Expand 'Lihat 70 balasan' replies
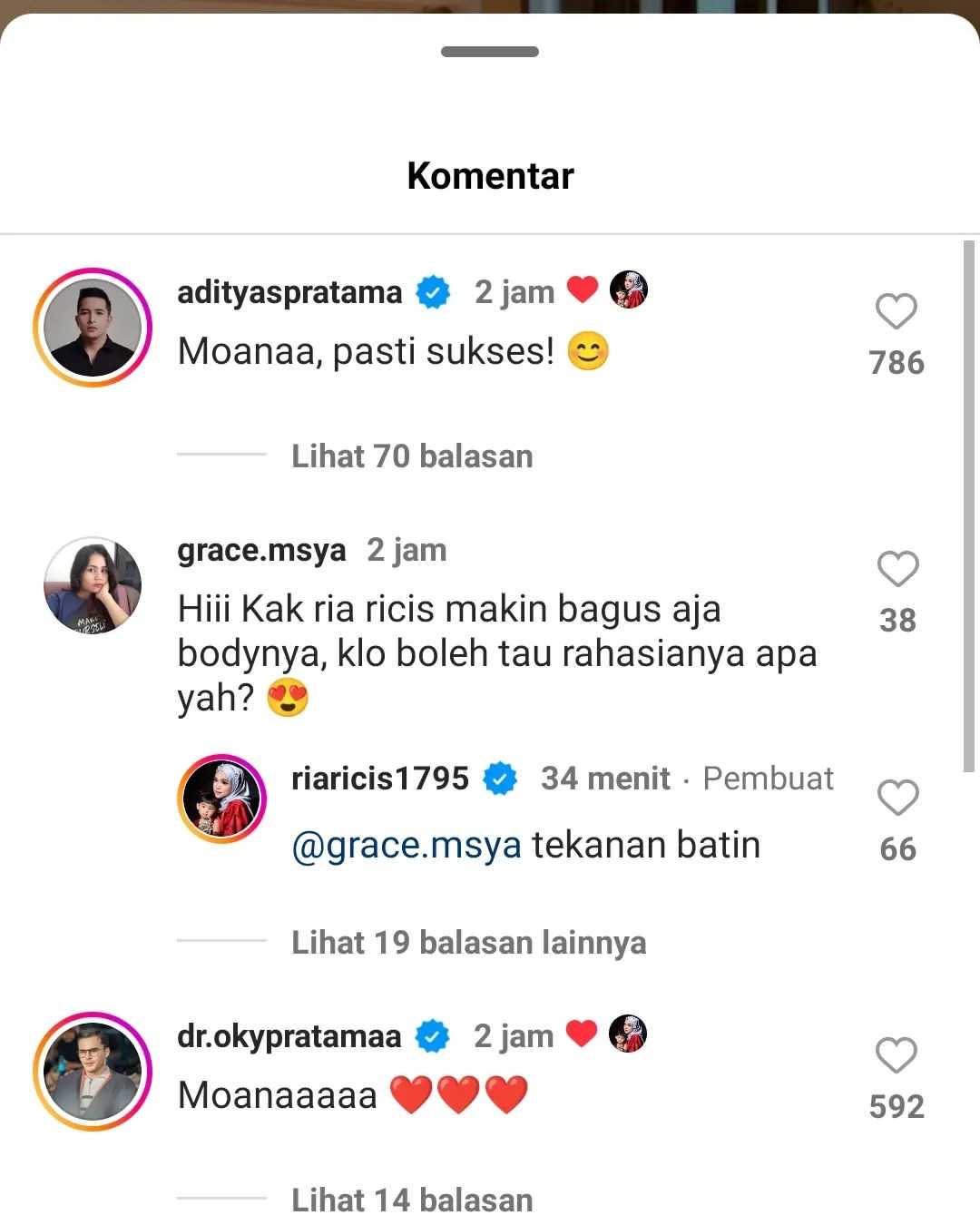The width and height of the screenshot is (980, 1225). [x=411, y=456]
